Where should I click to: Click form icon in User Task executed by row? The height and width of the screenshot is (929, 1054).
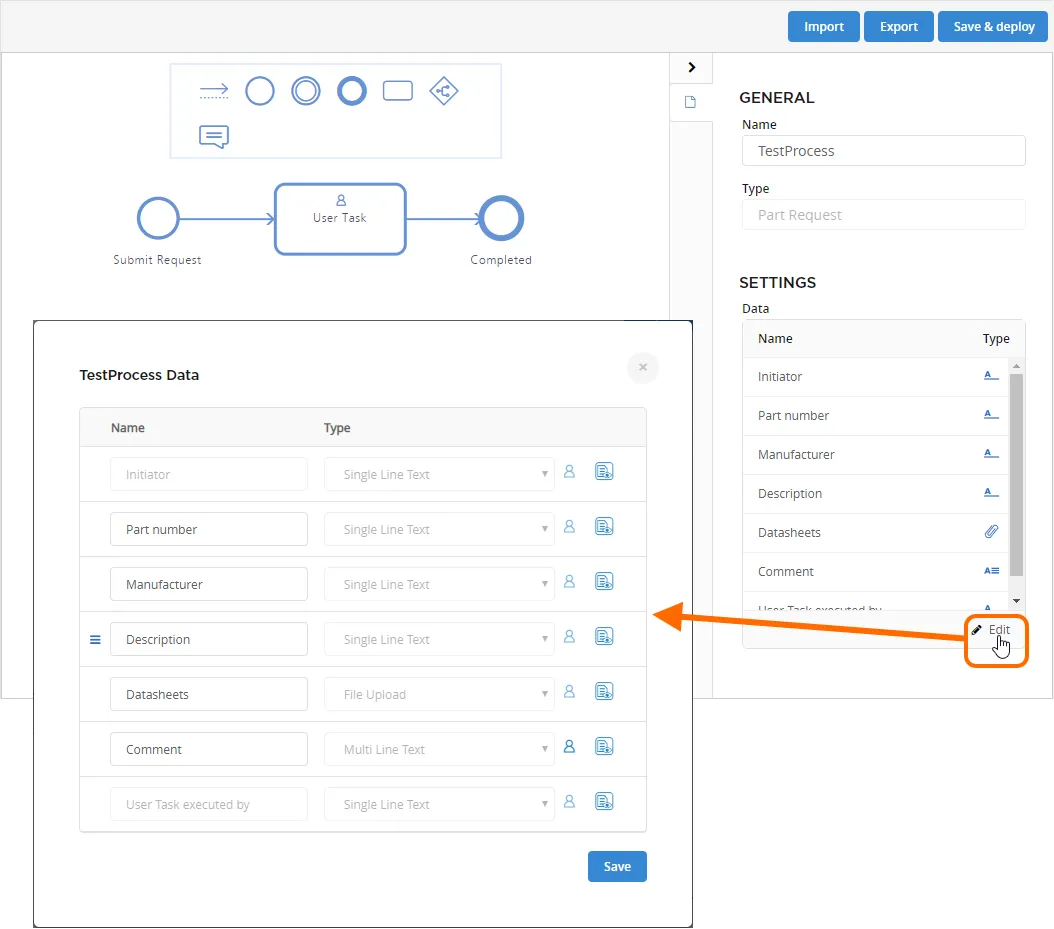click(x=604, y=802)
